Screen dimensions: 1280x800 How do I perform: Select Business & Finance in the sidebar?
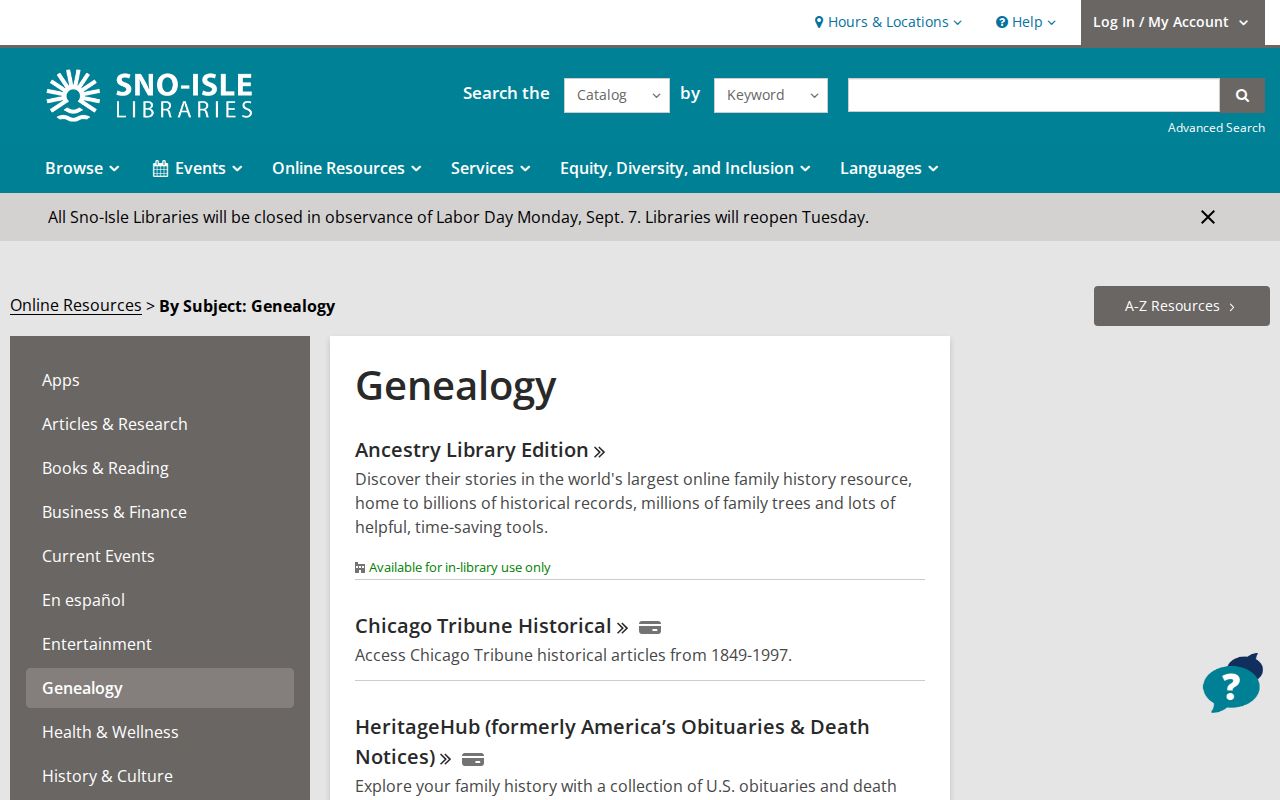(x=160, y=512)
